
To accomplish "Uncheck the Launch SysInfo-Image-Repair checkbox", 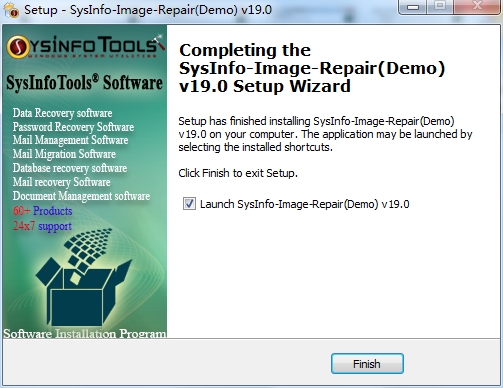I will coord(189,204).
